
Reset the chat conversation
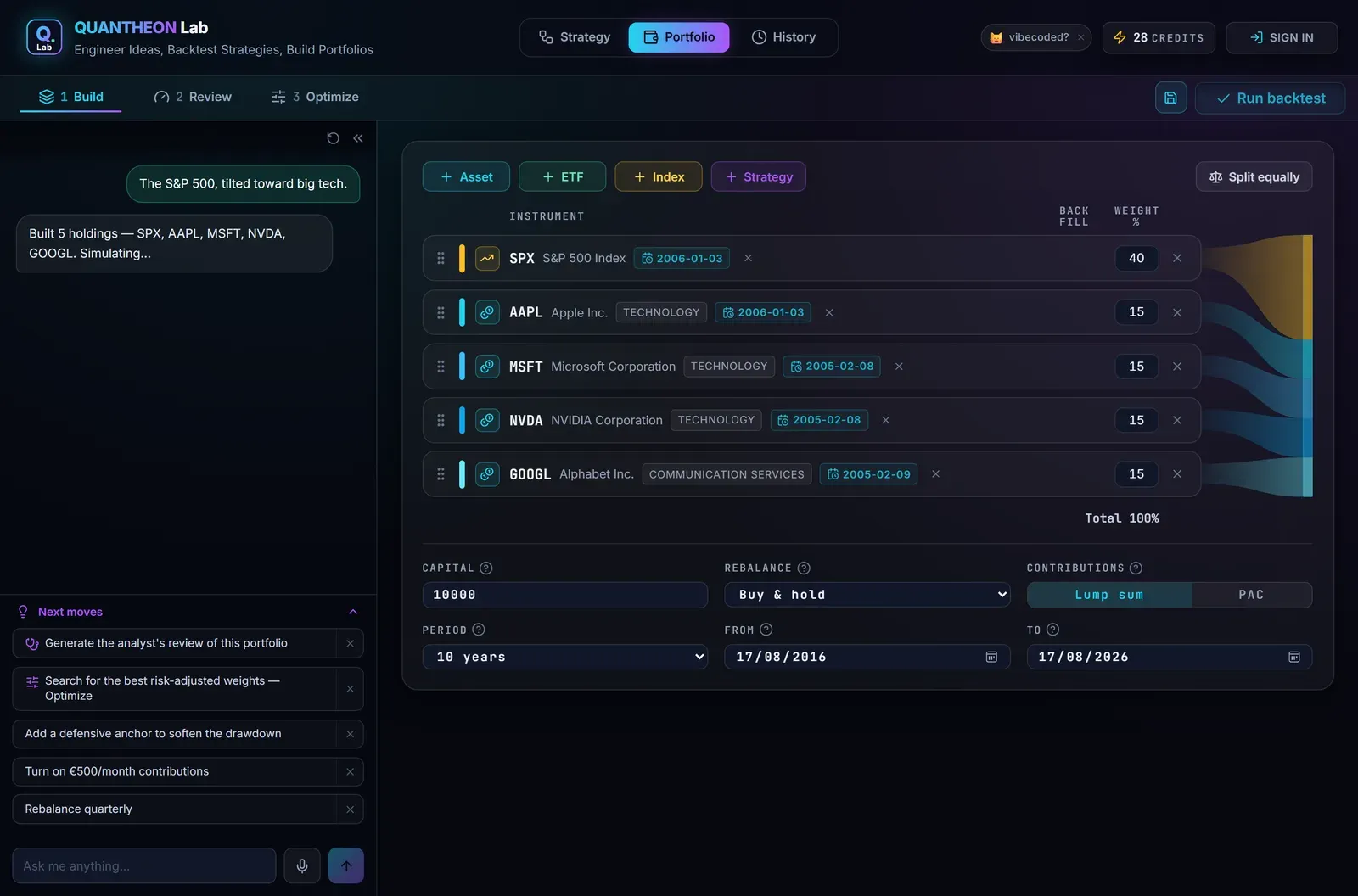pyautogui.click(x=333, y=138)
